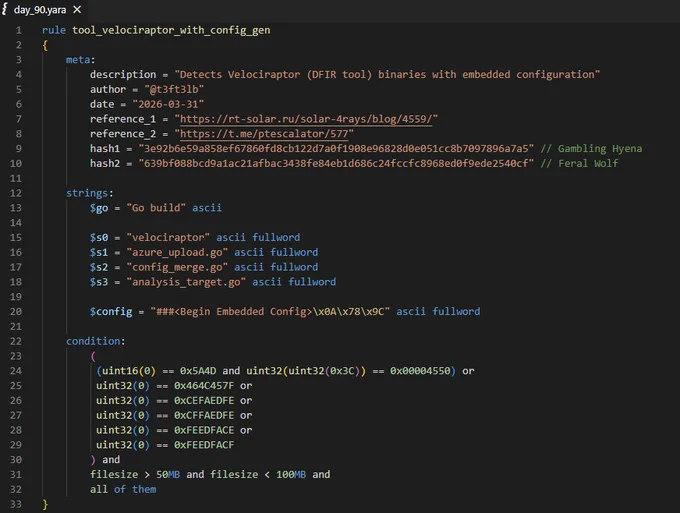Click the $go variable name
680x513 pixels.
(x=99, y=208)
